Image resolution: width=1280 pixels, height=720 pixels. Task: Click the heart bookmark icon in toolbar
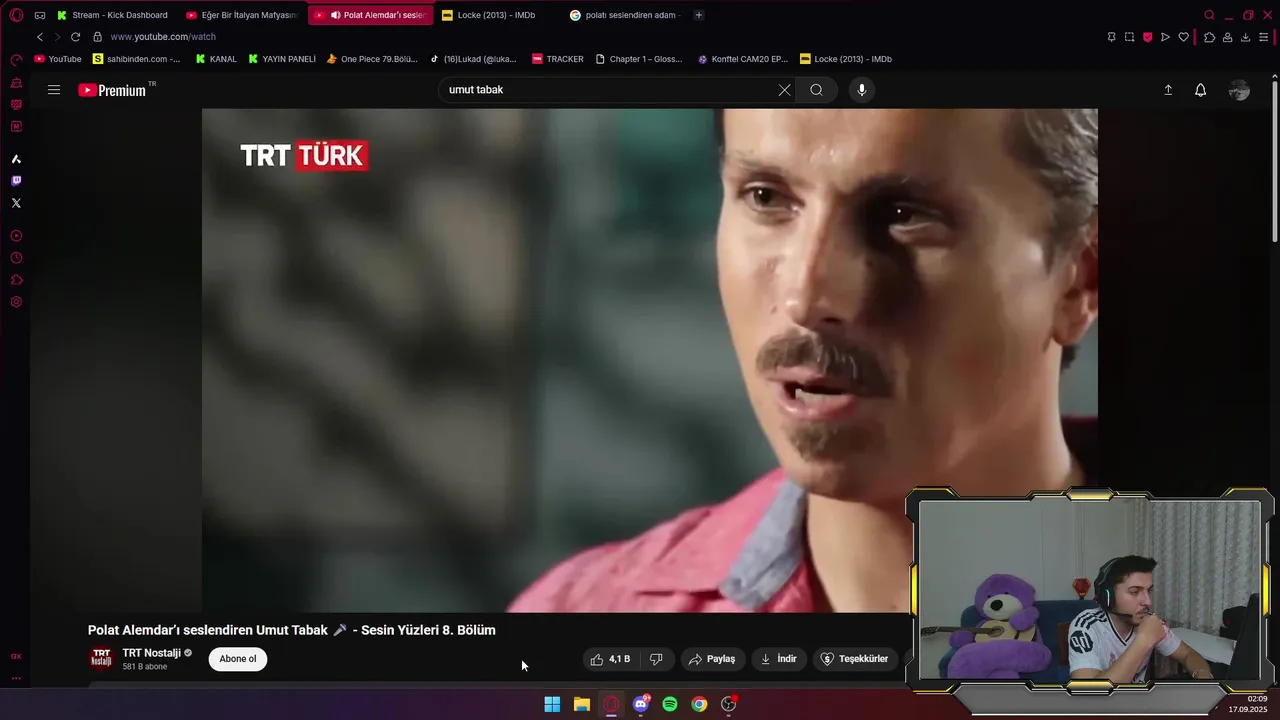(x=1183, y=37)
